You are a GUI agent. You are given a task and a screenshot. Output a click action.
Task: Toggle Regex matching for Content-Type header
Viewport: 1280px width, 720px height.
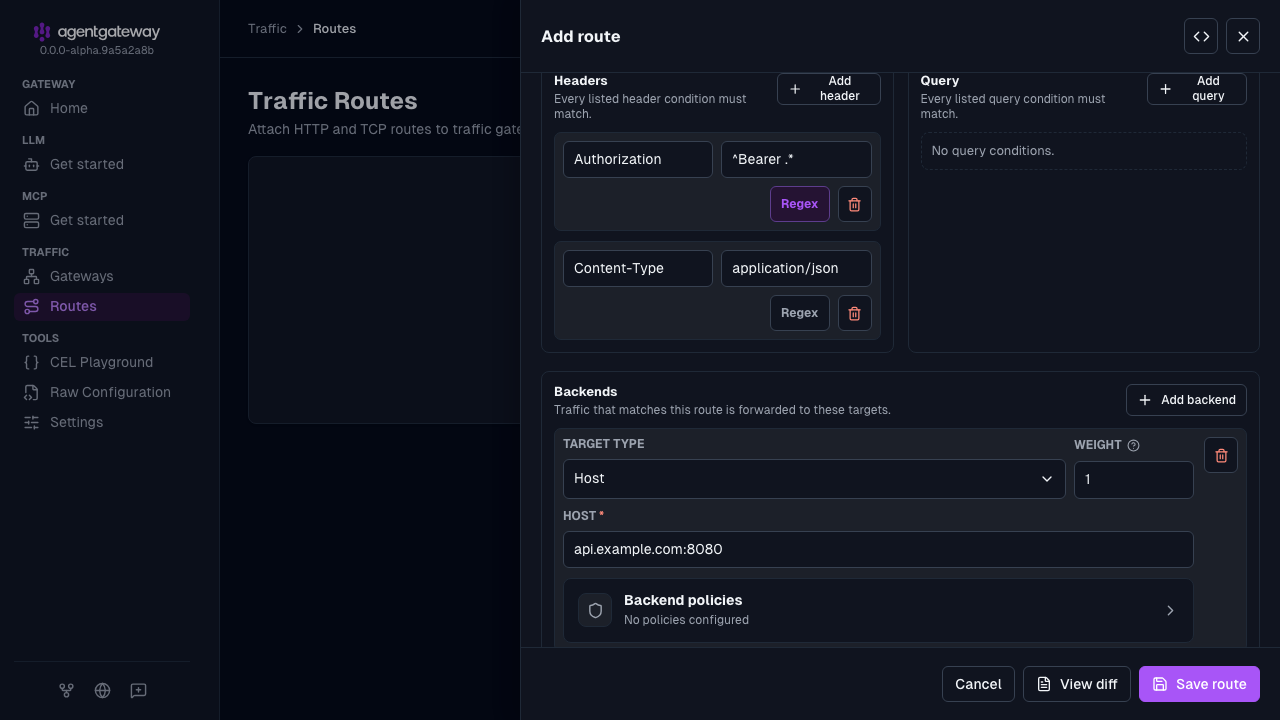800,313
